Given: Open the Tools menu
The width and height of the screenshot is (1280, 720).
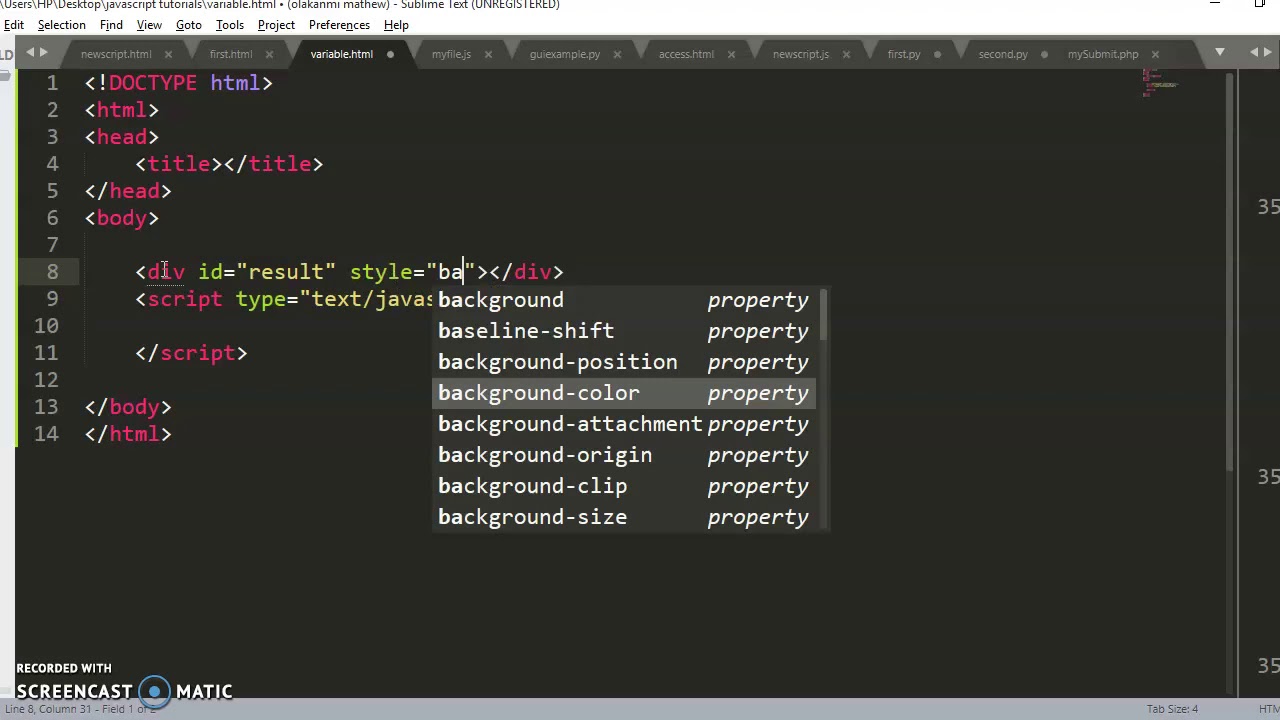Looking at the screenshot, I should (230, 25).
